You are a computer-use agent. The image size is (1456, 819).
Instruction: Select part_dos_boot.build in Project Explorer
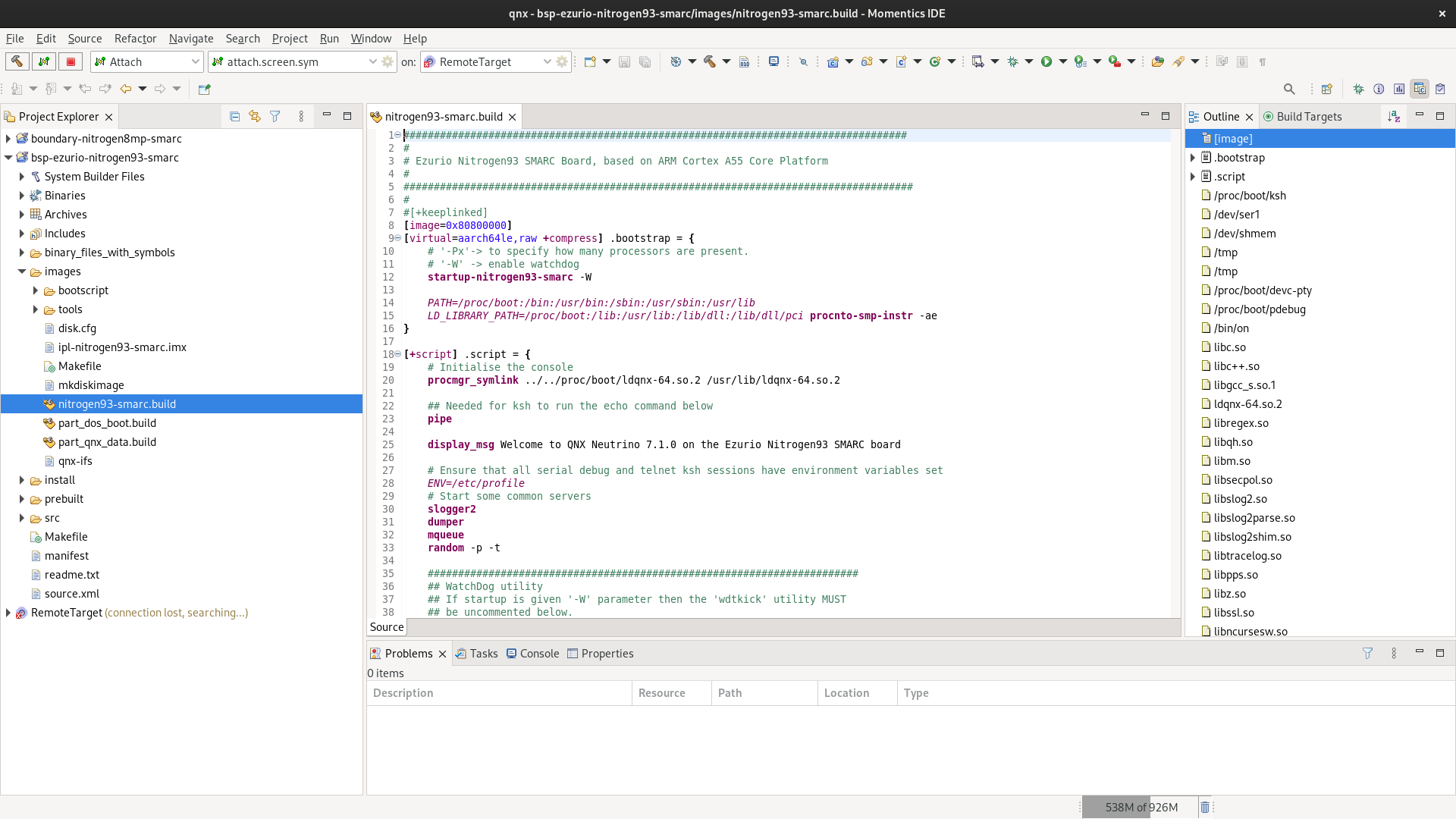click(x=107, y=423)
